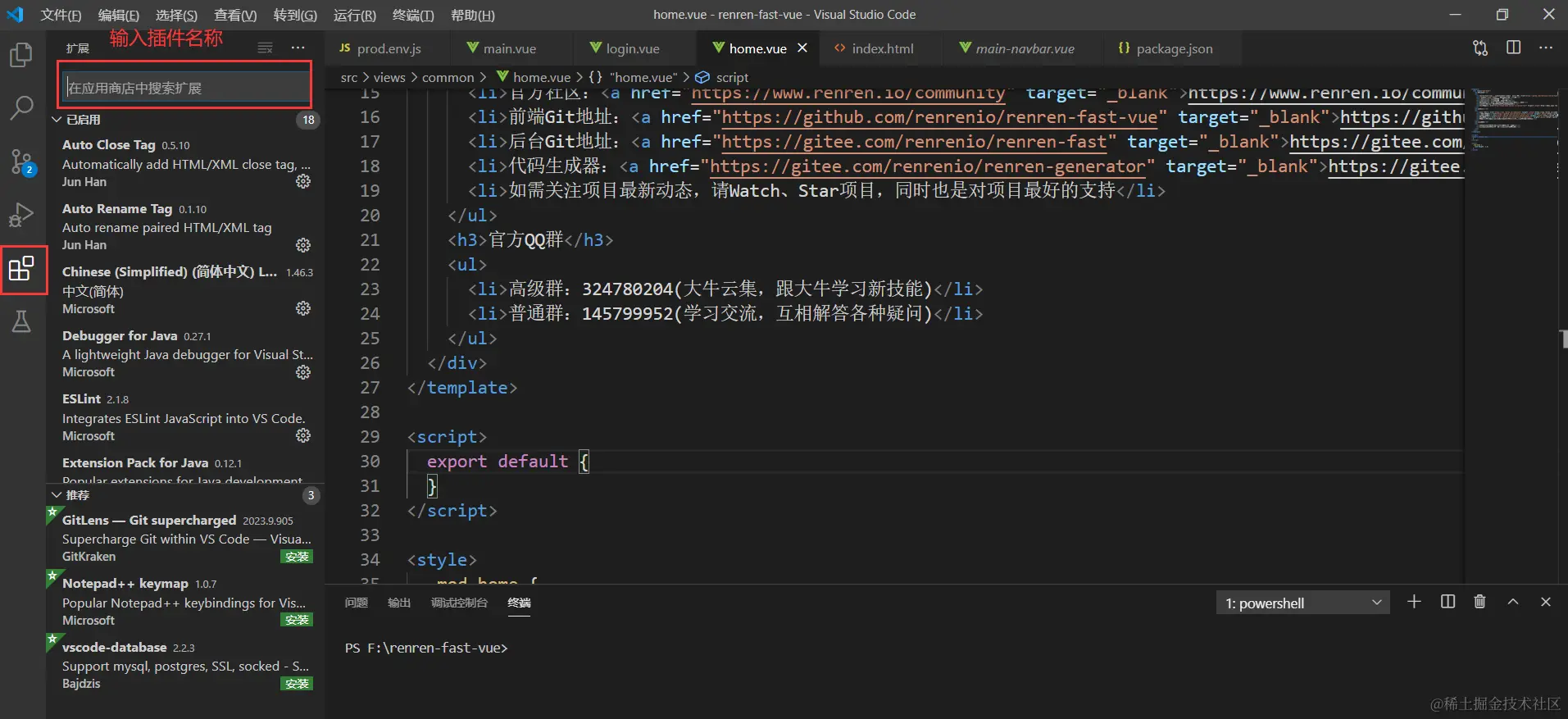Open 帮助(H) menu

tap(473, 15)
